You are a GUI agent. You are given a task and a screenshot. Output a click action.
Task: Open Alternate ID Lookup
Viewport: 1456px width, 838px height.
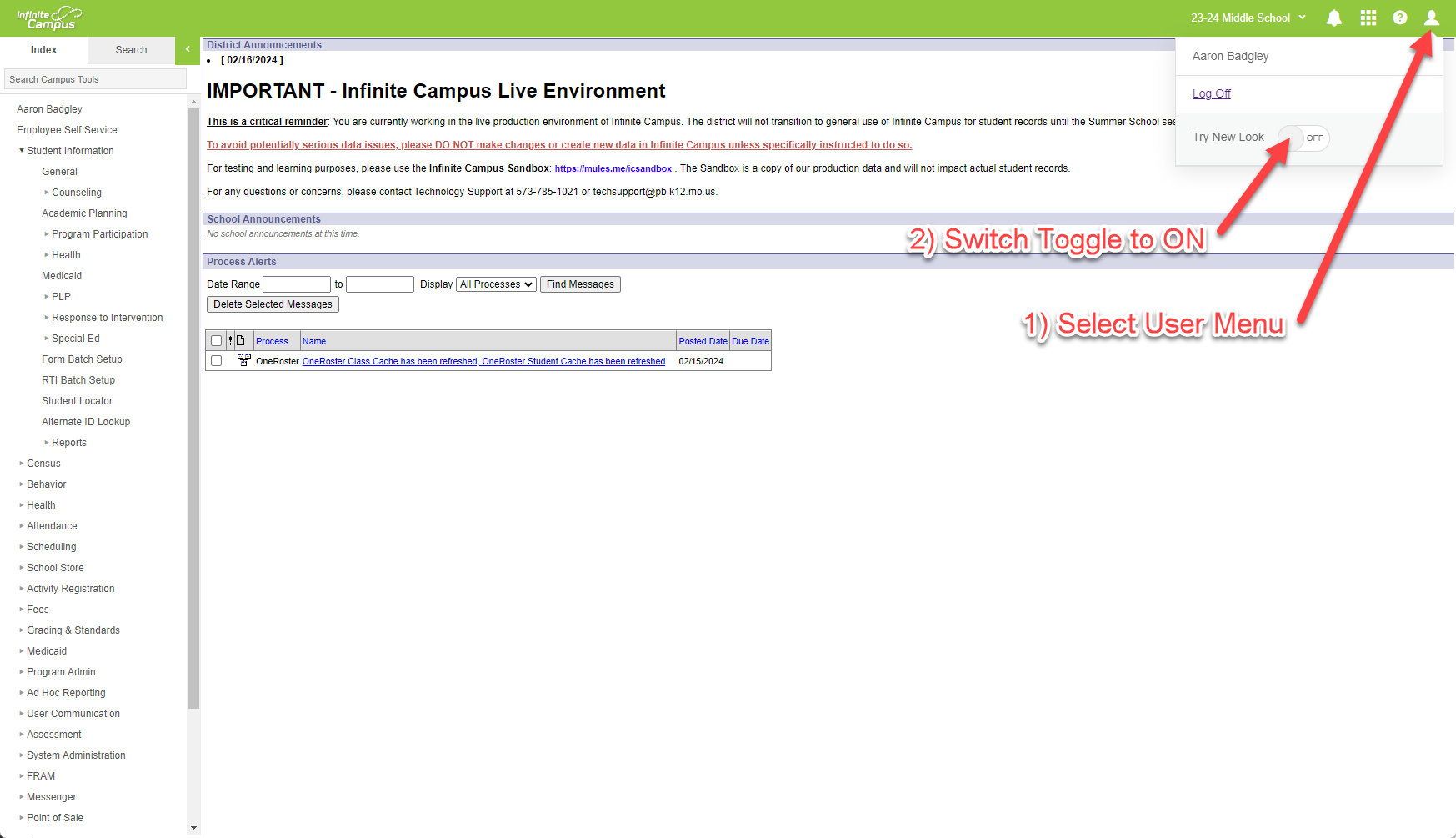pos(86,422)
